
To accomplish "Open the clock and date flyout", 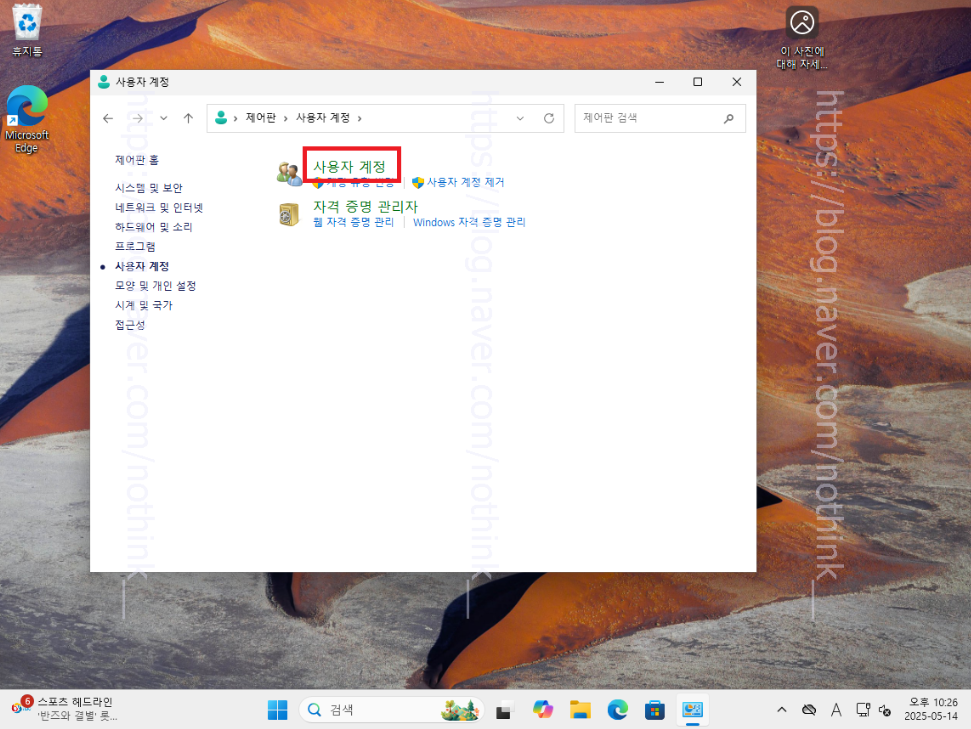I will [x=932, y=709].
